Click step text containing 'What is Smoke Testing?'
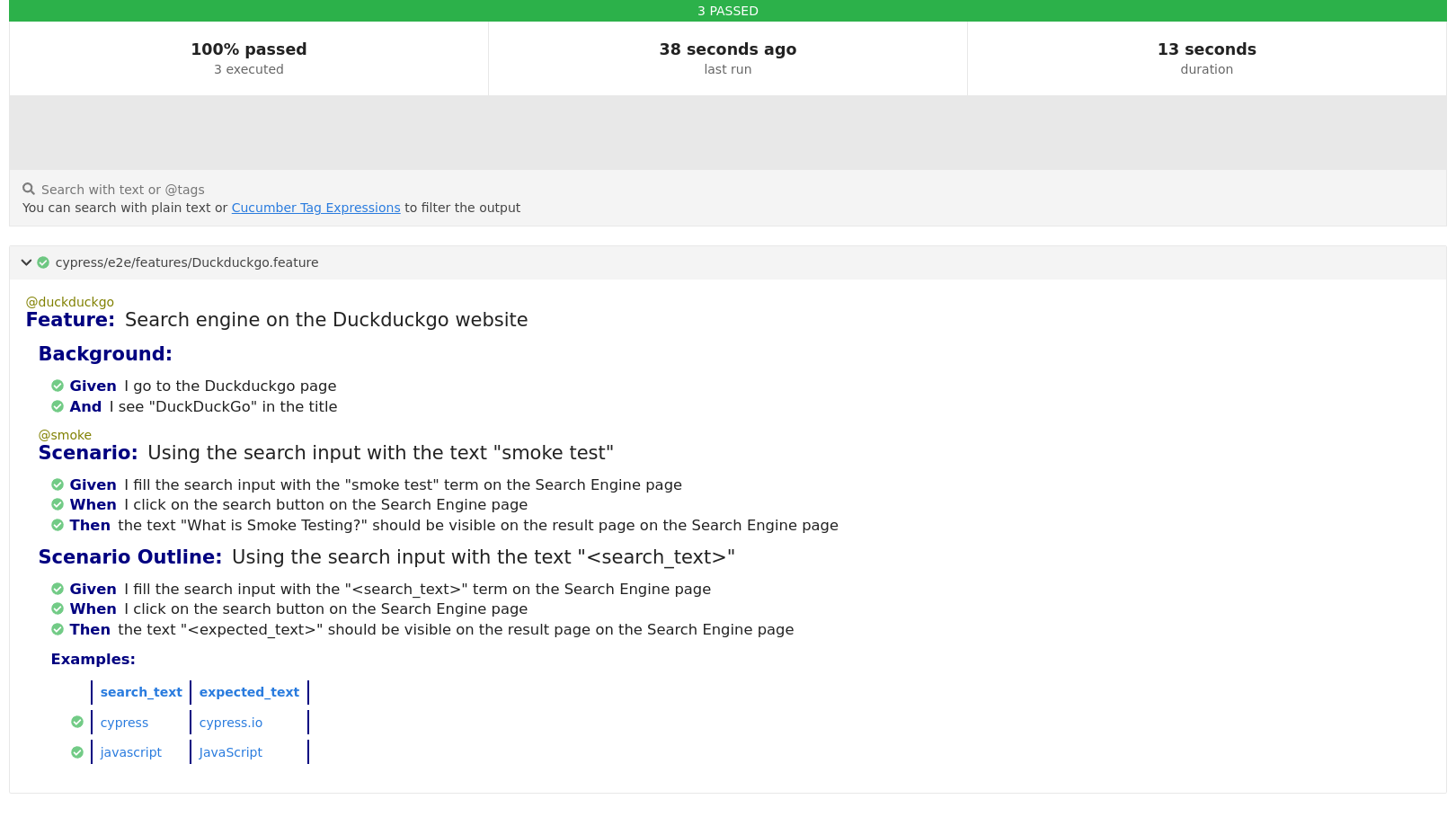1456x826 pixels. point(478,525)
